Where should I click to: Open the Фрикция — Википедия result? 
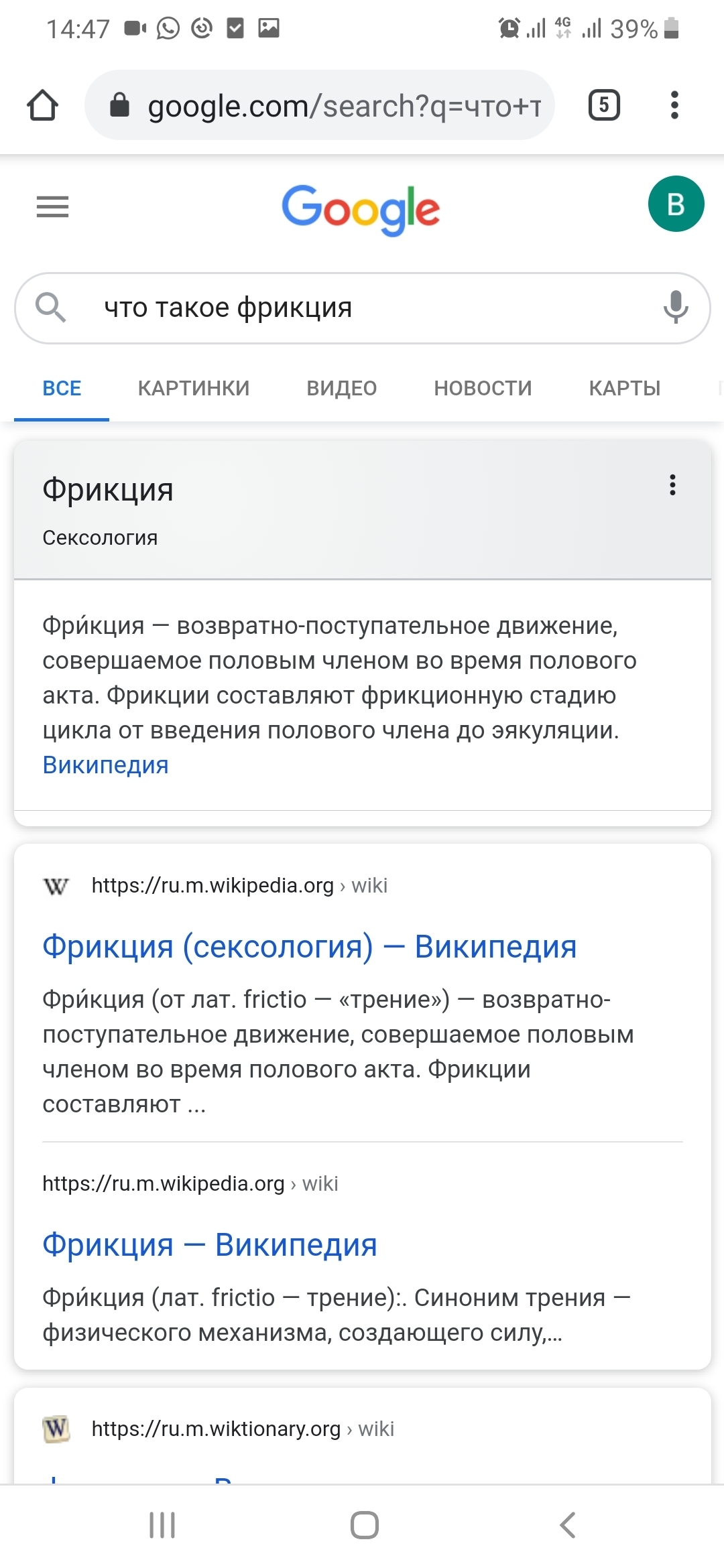click(x=209, y=1245)
